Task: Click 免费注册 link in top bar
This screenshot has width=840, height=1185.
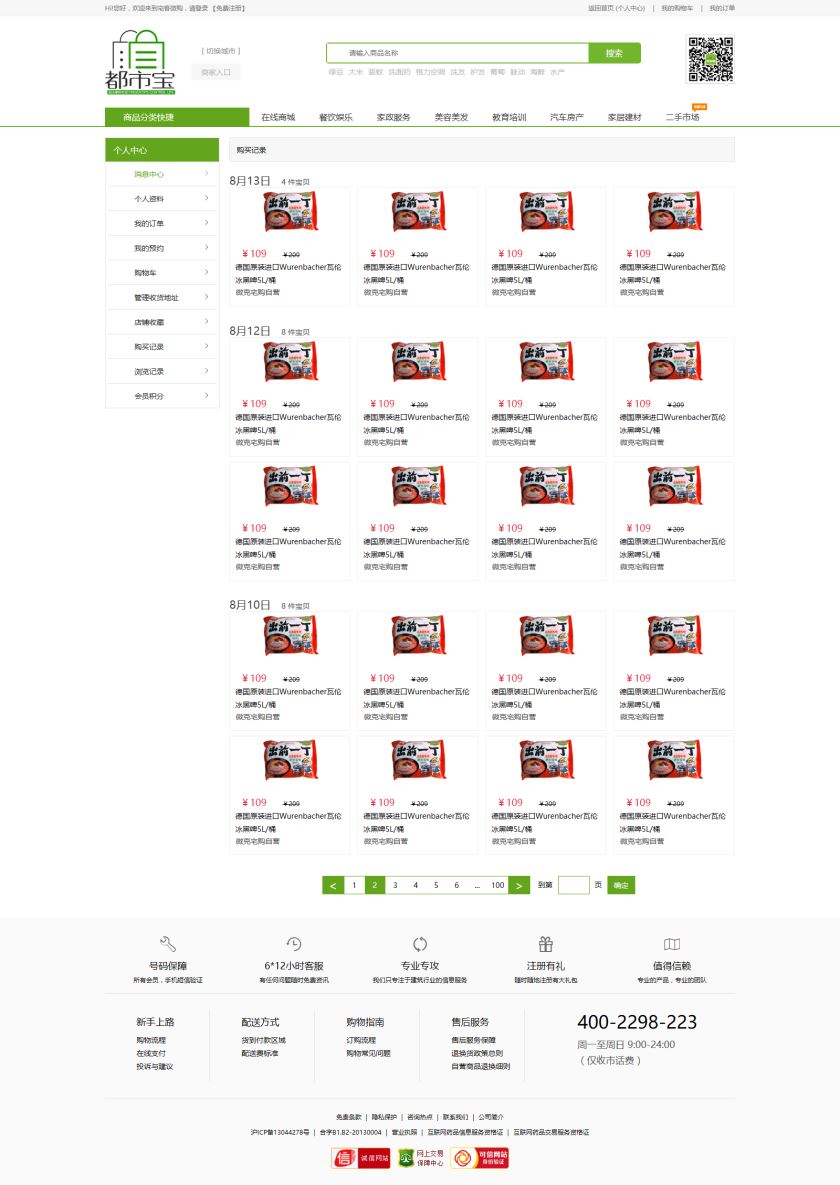Action: click(x=228, y=8)
